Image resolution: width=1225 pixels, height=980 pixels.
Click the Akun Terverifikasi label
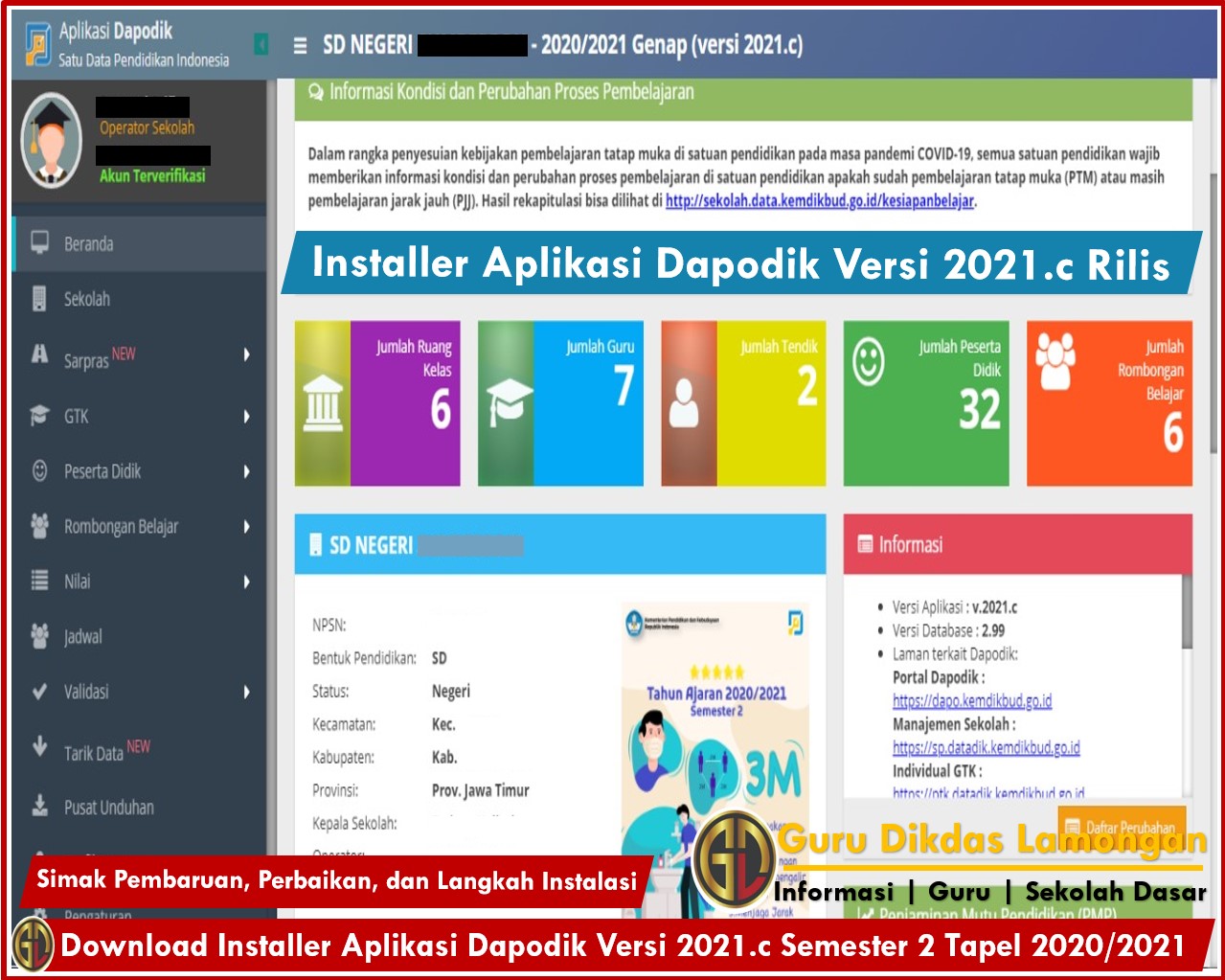click(152, 175)
